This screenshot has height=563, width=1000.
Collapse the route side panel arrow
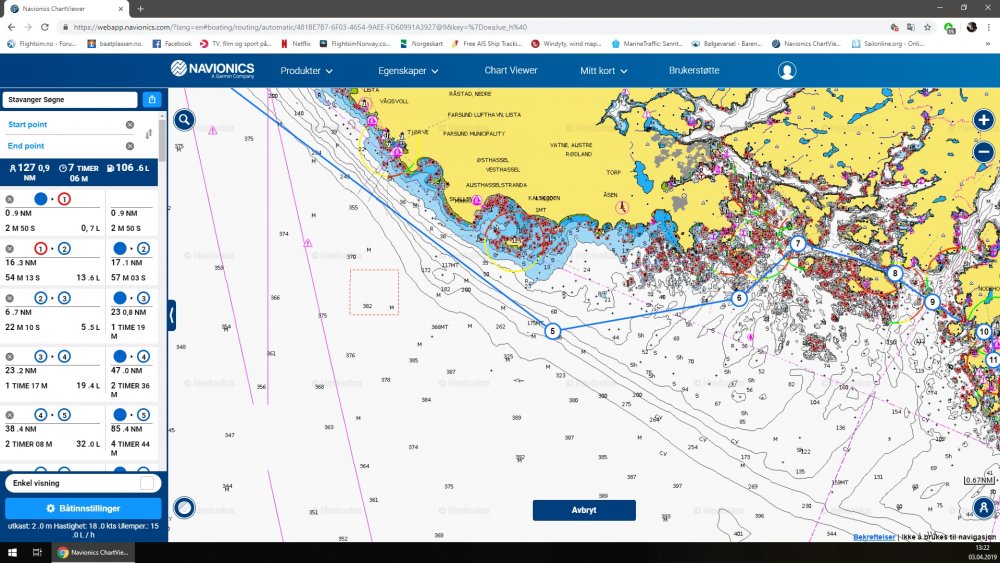pos(172,315)
